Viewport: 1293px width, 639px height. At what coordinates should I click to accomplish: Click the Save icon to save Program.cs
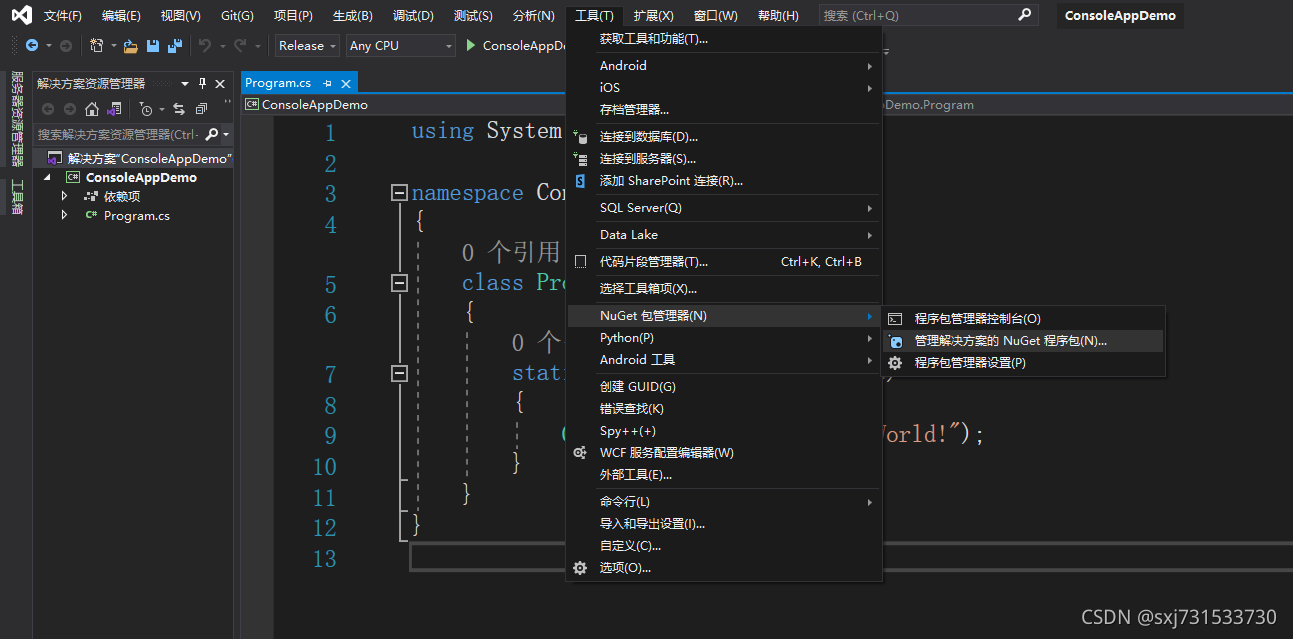coord(153,45)
